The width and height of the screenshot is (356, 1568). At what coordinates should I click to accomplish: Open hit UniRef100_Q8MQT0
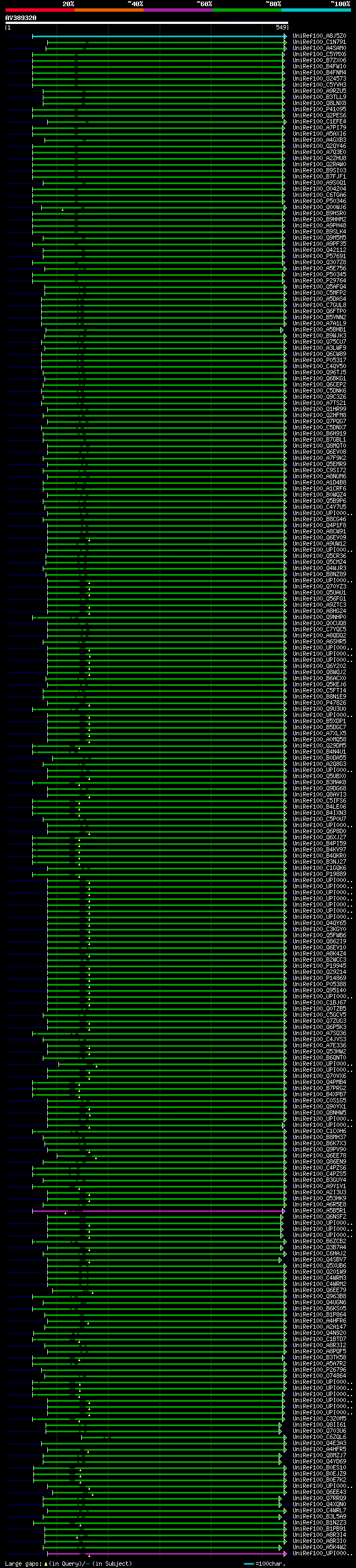click(x=319, y=446)
